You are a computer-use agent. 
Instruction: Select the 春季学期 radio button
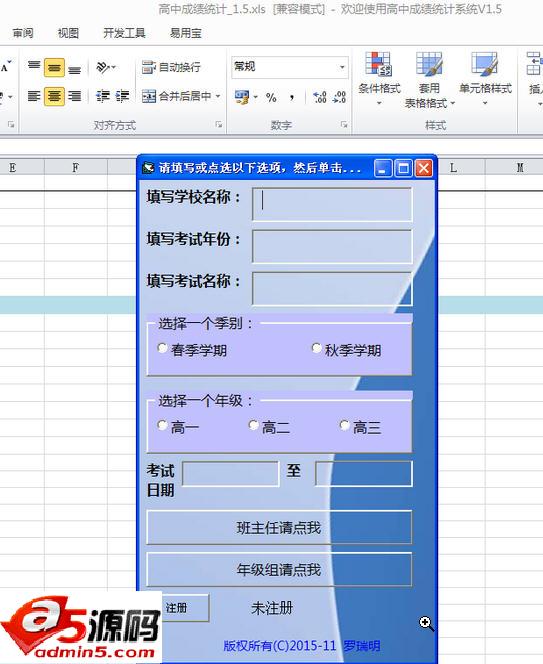pyautogui.click(x=162, y=348)
